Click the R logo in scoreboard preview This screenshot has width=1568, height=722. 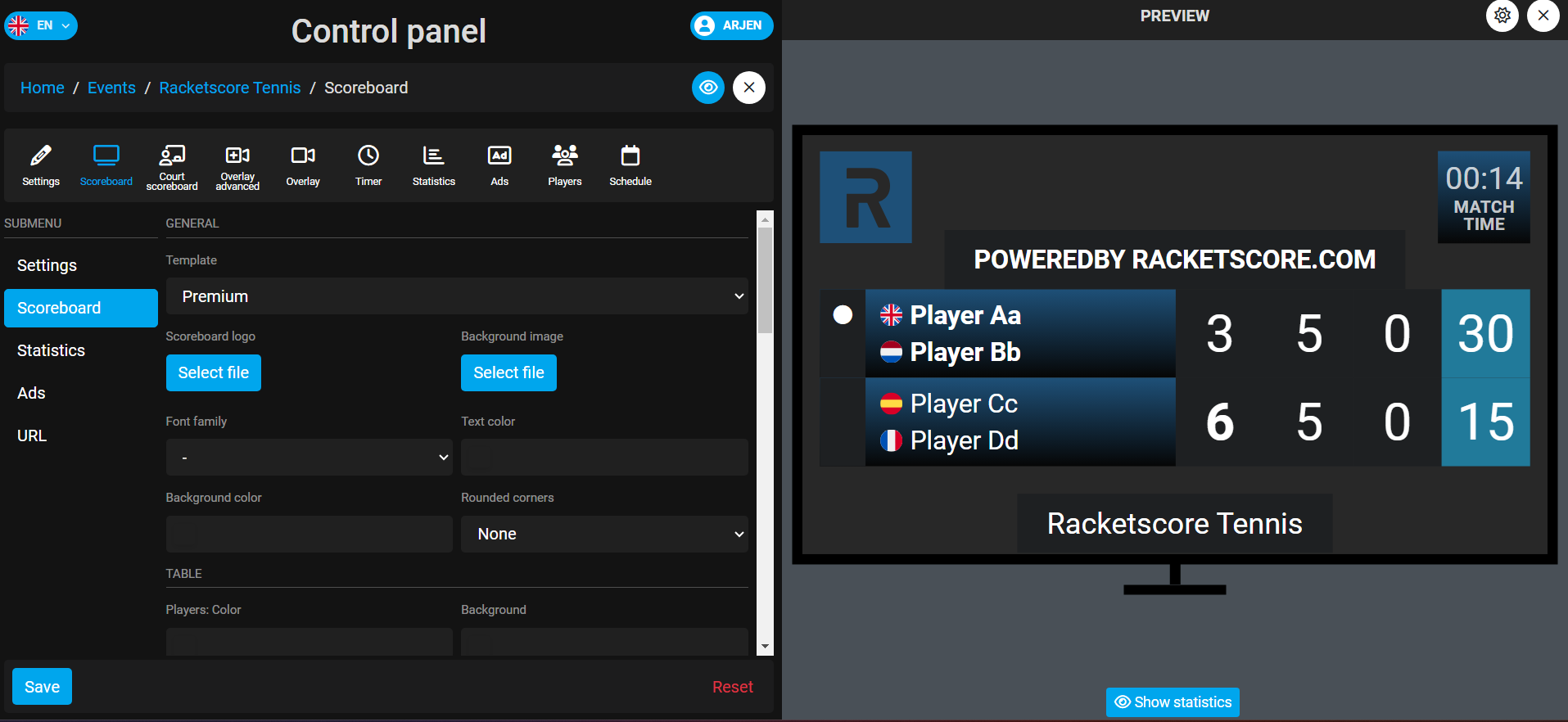point(865,197)
